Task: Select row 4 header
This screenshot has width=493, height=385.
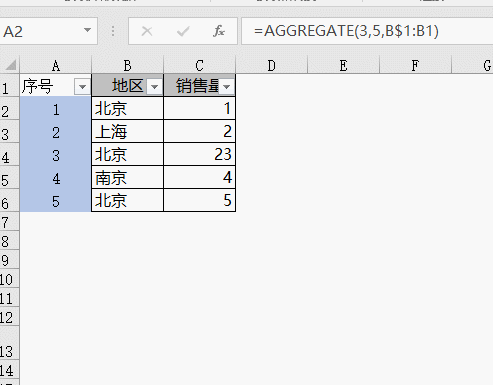Action: click(9, 155)
